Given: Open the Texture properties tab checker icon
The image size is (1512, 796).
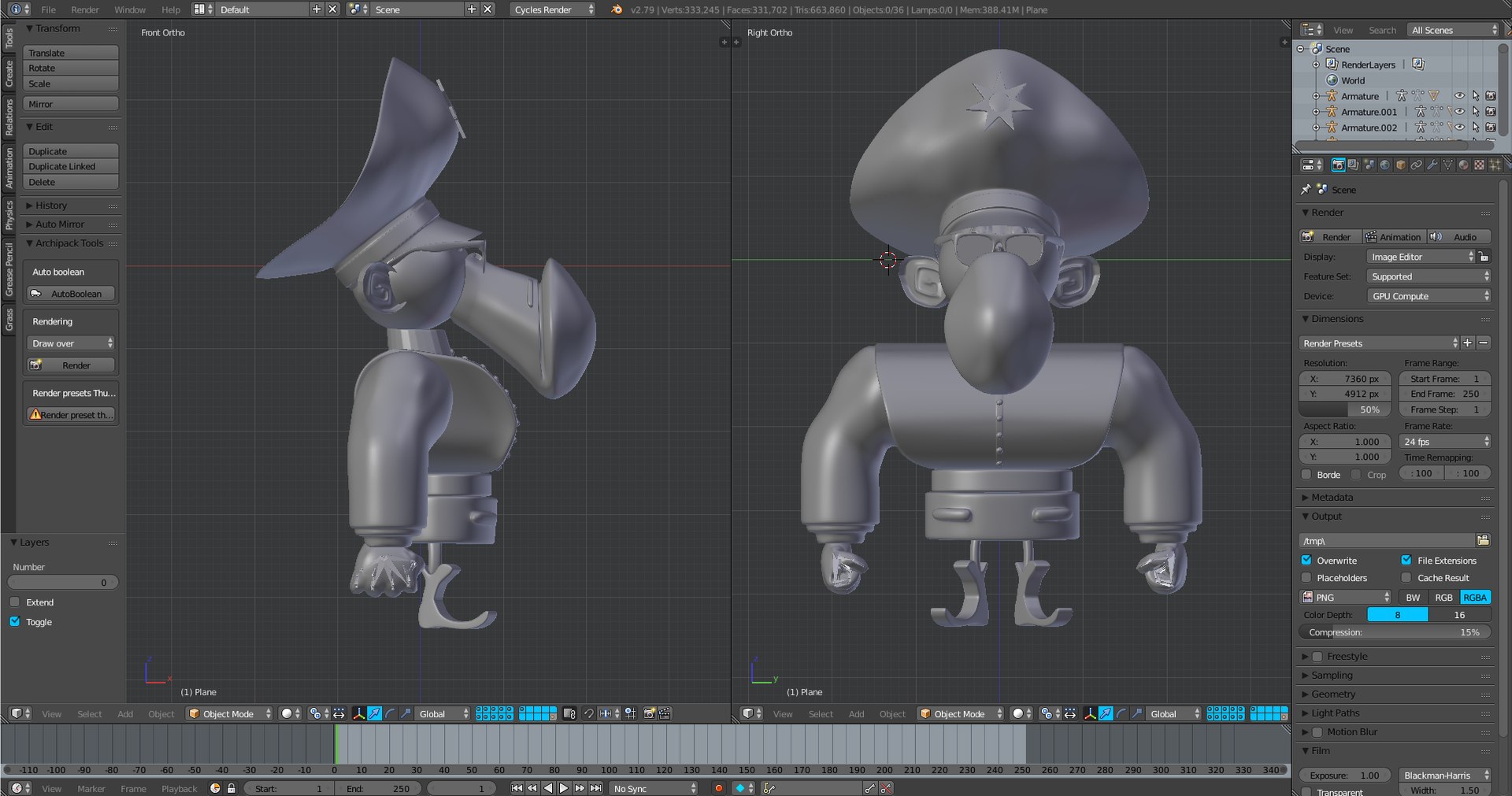Looking at the screenshot, I should pos(1479,165).
